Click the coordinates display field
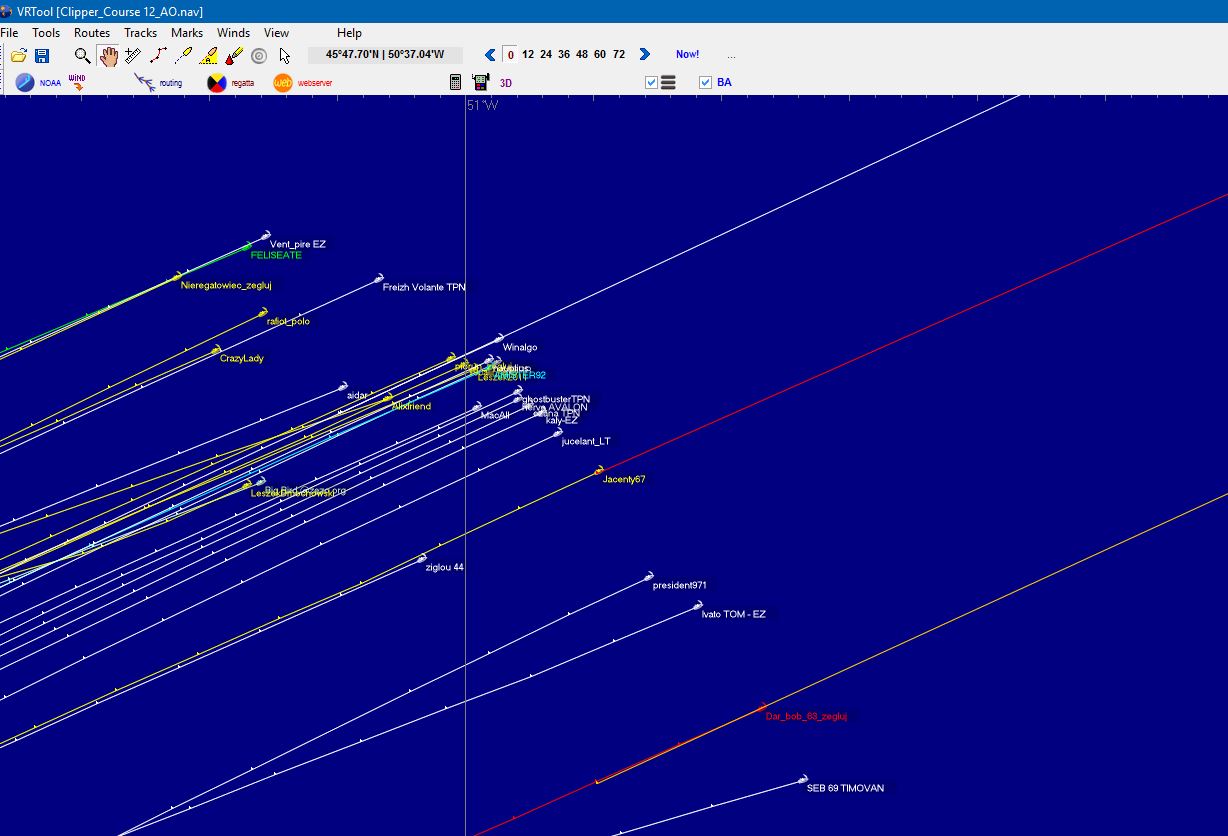This screenshot has height=836, width=1228. (x=385, y=55)
